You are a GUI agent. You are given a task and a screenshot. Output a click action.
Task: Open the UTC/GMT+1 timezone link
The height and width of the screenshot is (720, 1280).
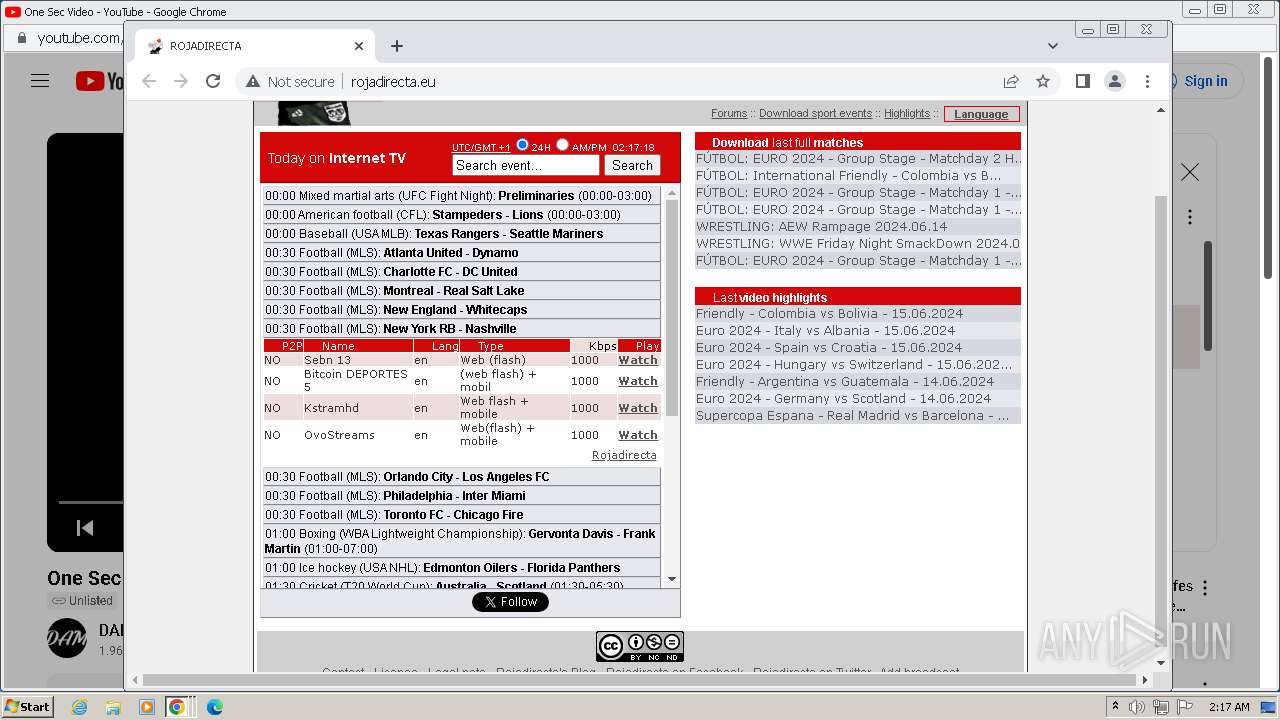[x=481, y=148]
